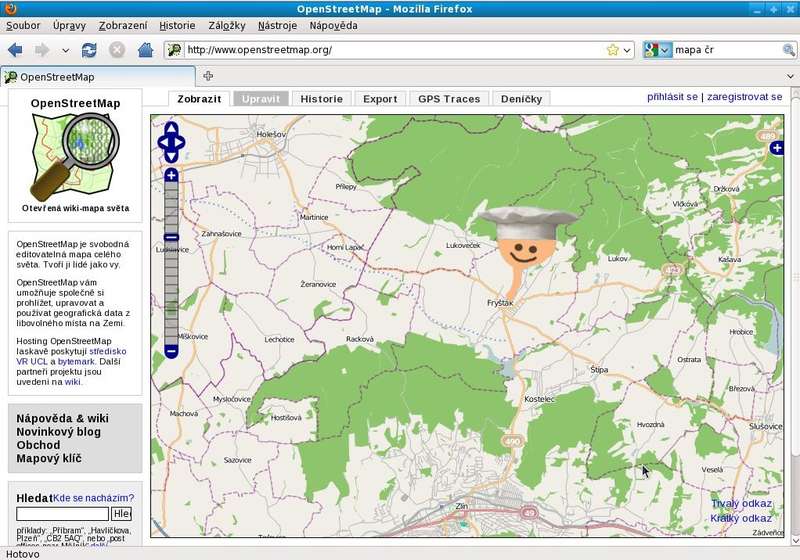Reload the page with the refresh icon

[89, 50]
